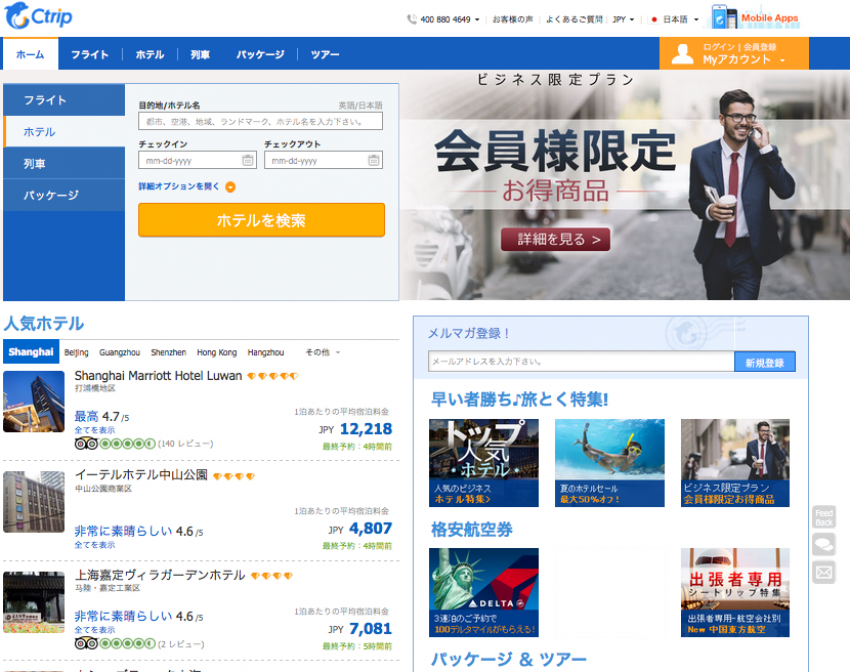This screenshot has width=850, height=672.
Task: Open the JPY currency dropdown
Action: click(x=622, y=17)
